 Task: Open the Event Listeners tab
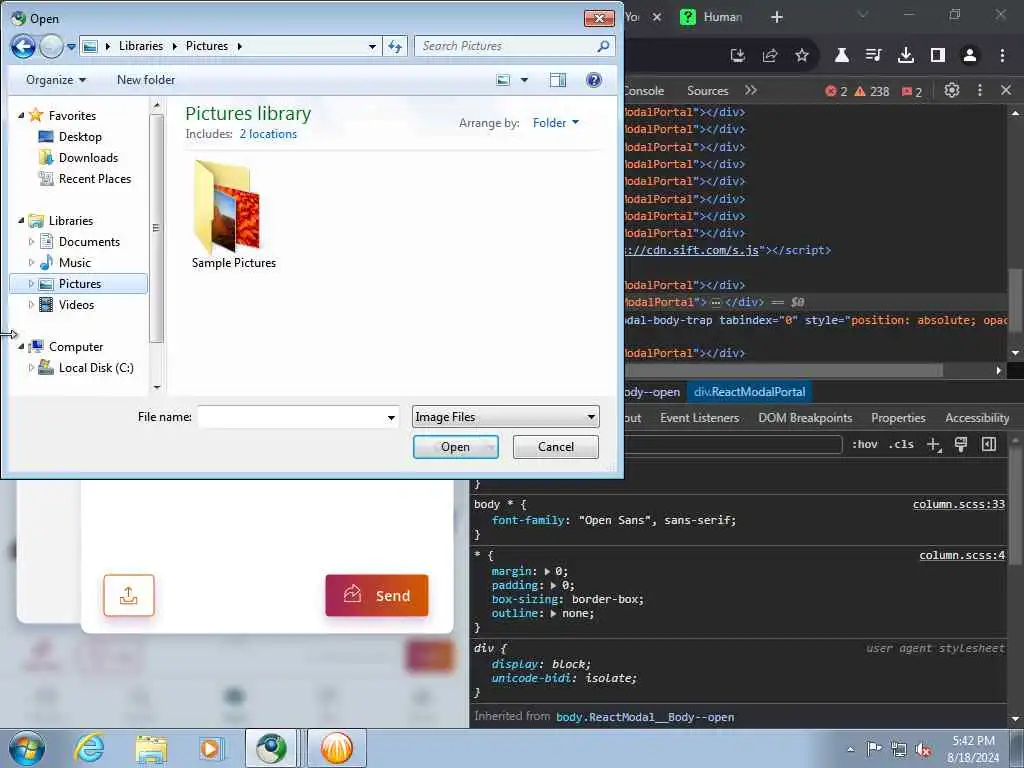(x=699, y=418)
